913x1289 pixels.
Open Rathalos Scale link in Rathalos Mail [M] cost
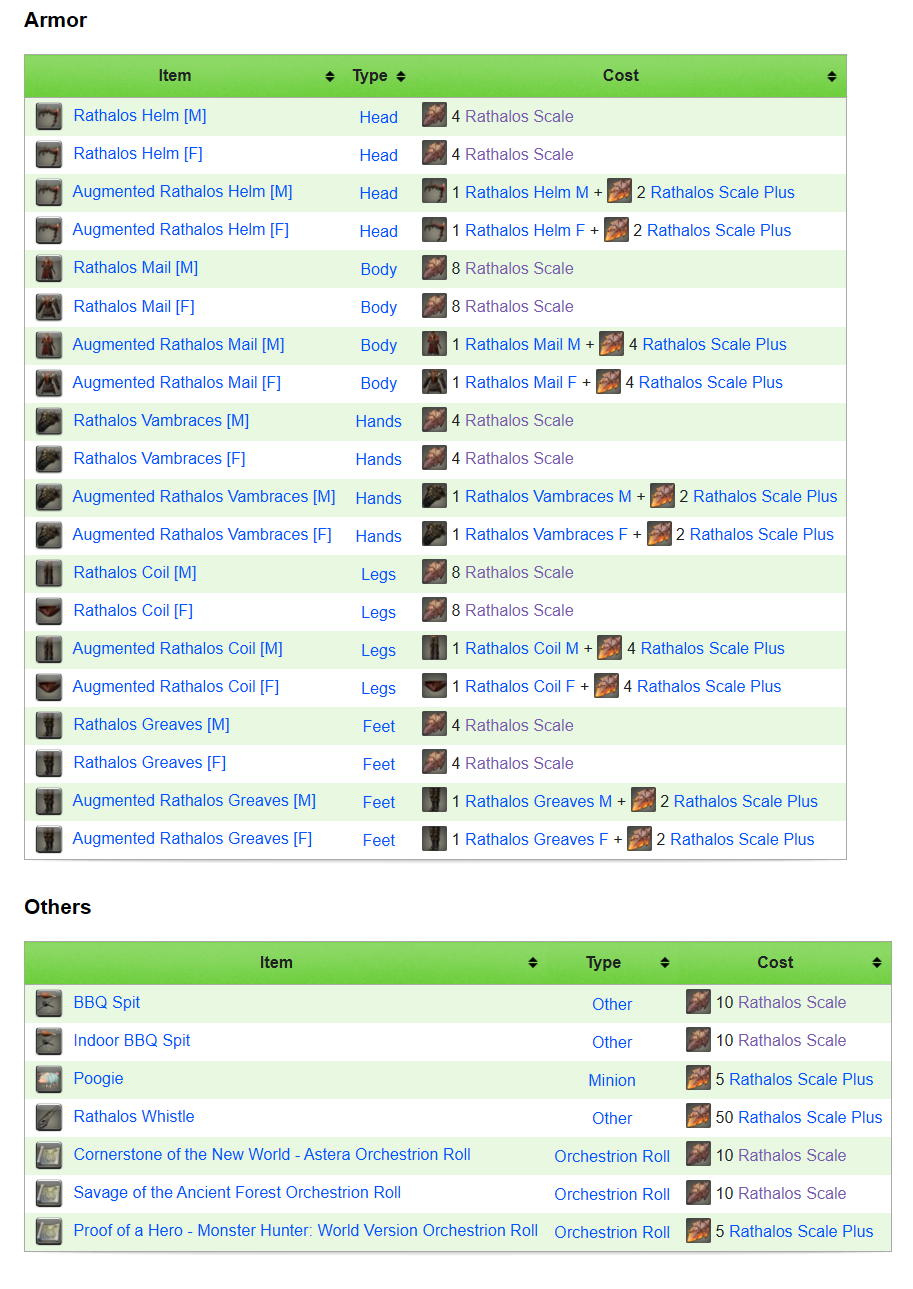(x=519, y=268)
